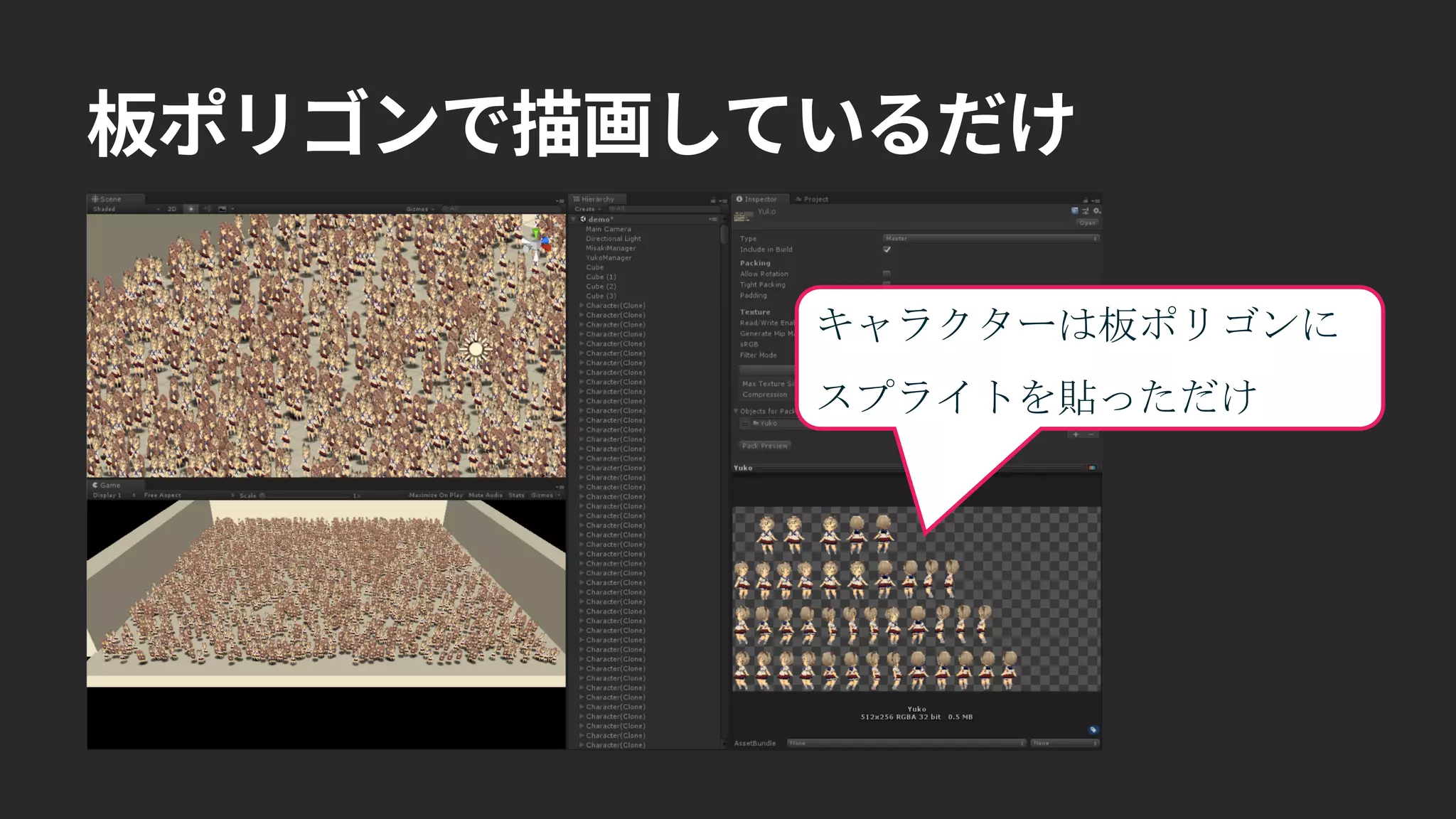The width and height of the screenshot is (1456, 819).
Task: Select Cube (2) in Hierarchy
Action: (x=601, y=287)
